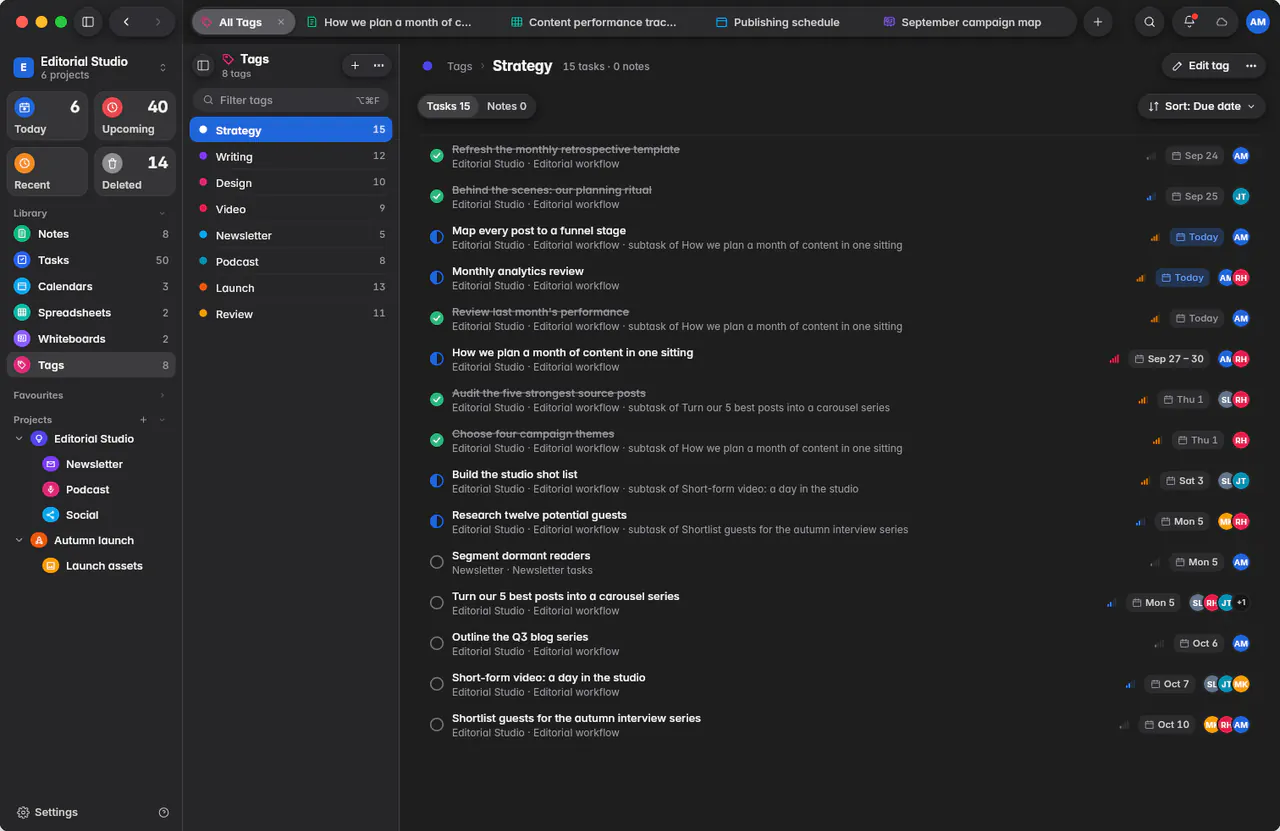Open Sep 27 – 30 due date chip
The image size is (1280, 831).
[1169, 359]
